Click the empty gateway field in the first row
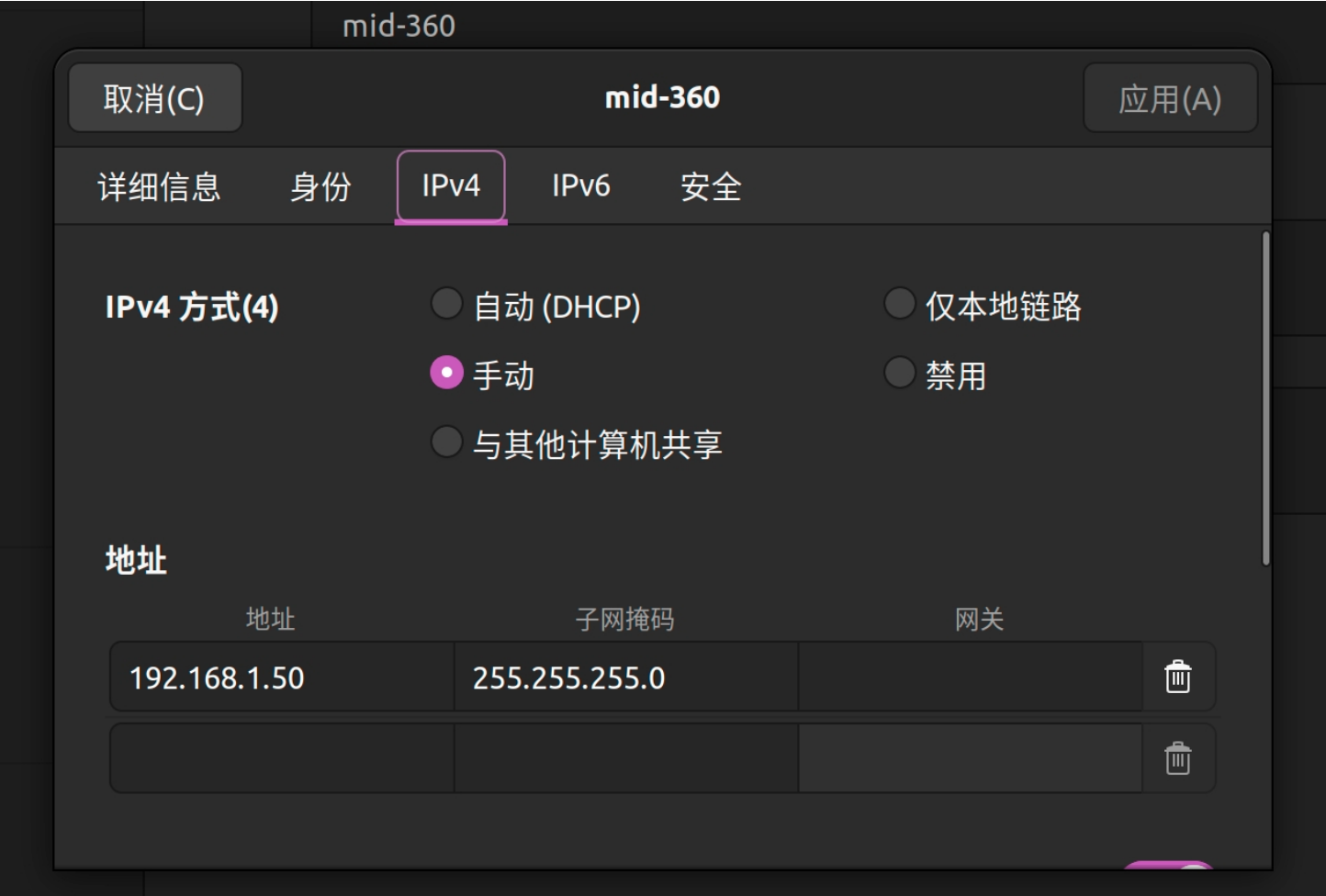This screenshot has width=1326, height=896. (x=969, y=678)
